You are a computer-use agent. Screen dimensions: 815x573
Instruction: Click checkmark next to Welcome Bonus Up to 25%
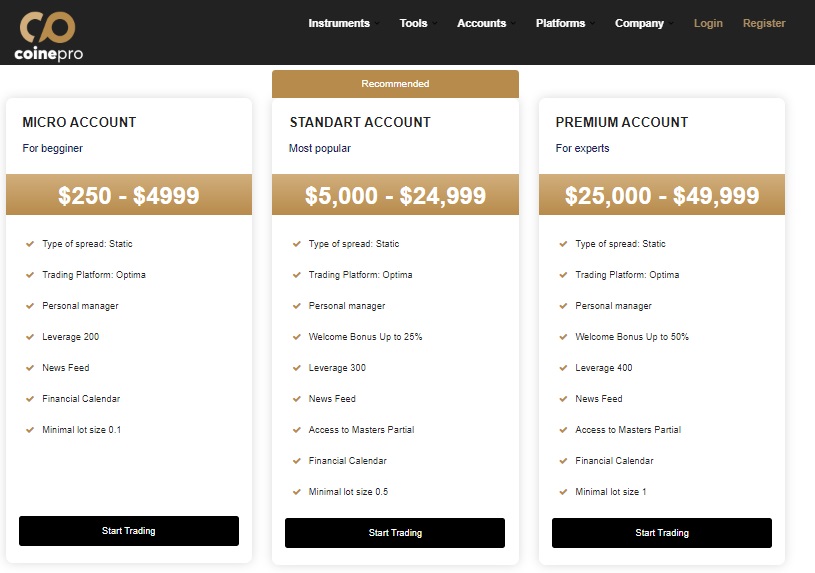[x=297, y=337]
